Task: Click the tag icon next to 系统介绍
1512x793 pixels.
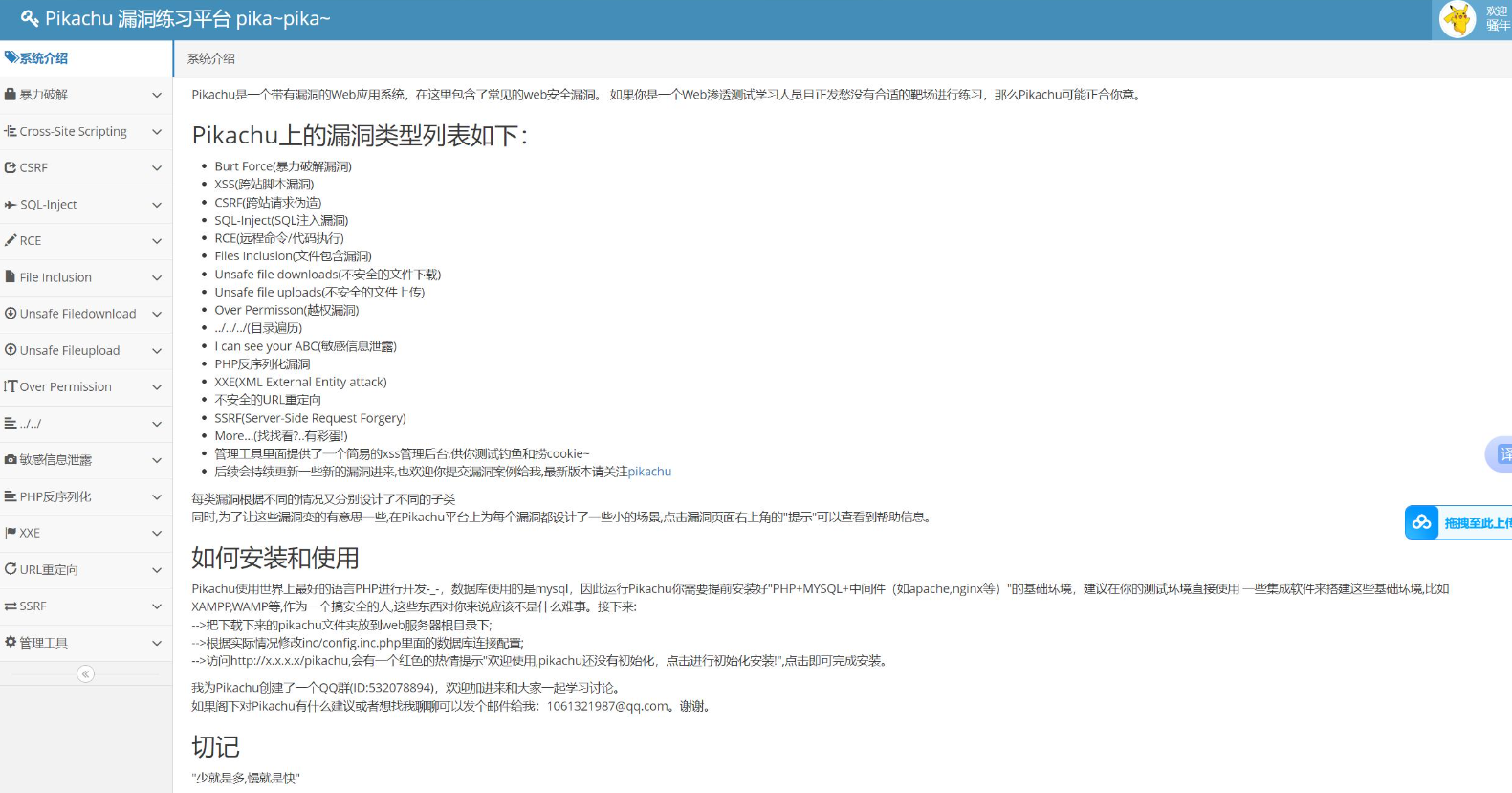Action: click(x=11, y=58)
